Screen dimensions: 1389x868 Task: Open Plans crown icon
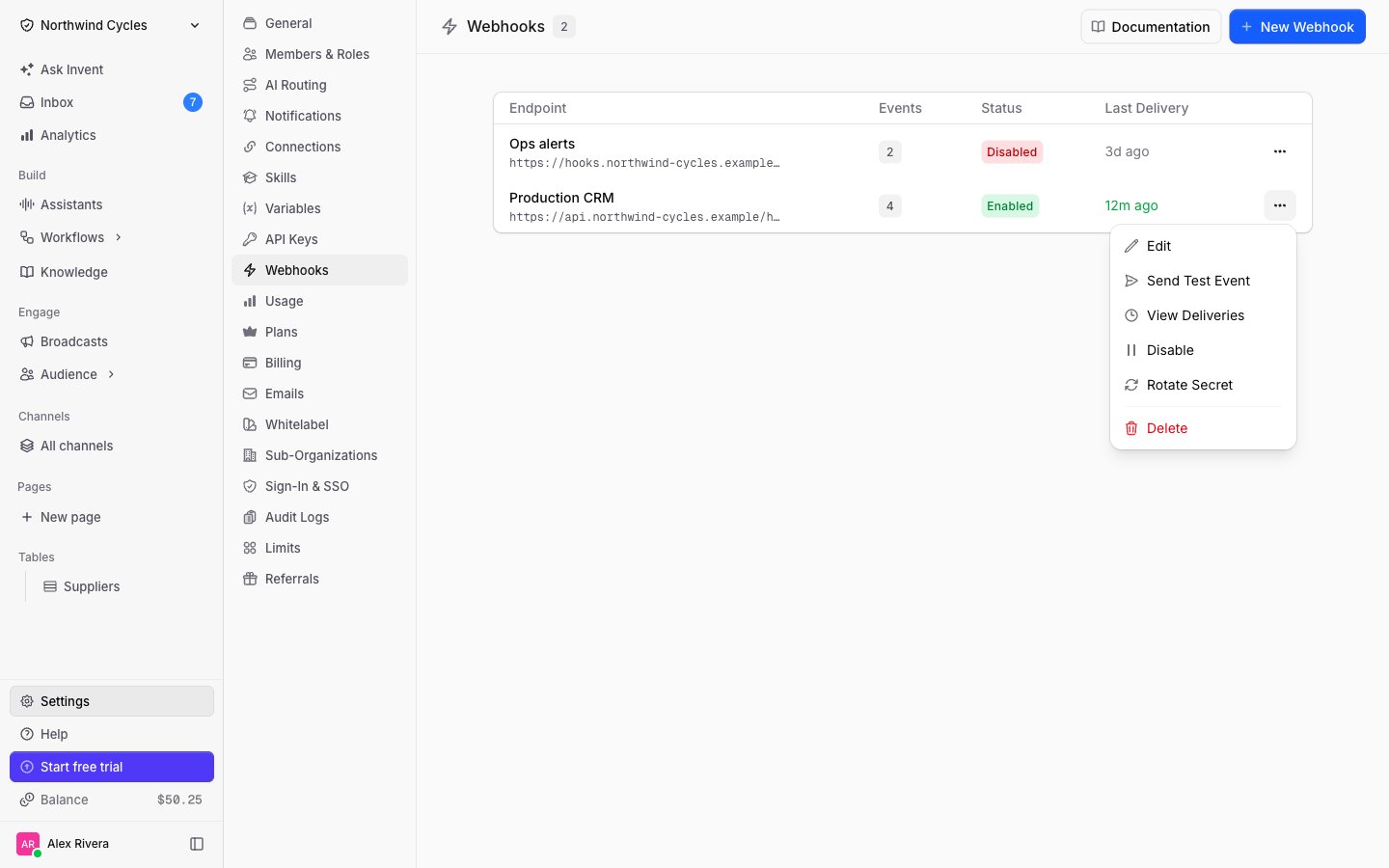(250, 332)
